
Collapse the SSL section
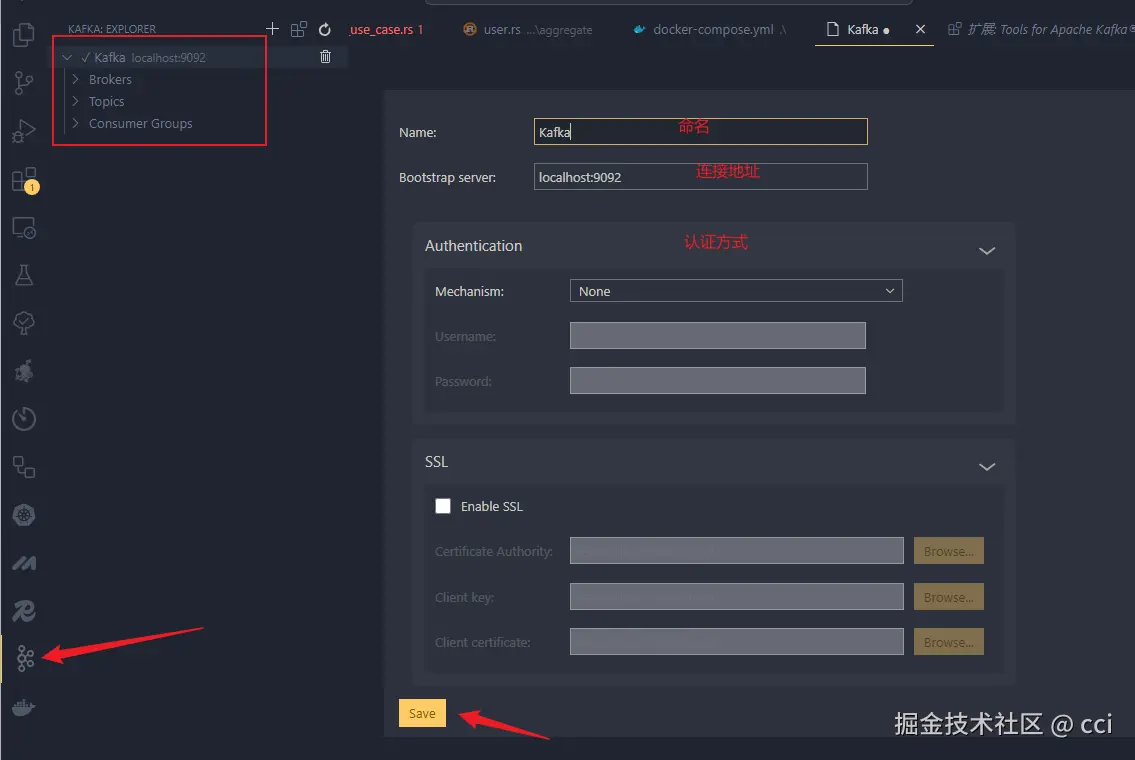pyautogui.click(x=987, y=466)
